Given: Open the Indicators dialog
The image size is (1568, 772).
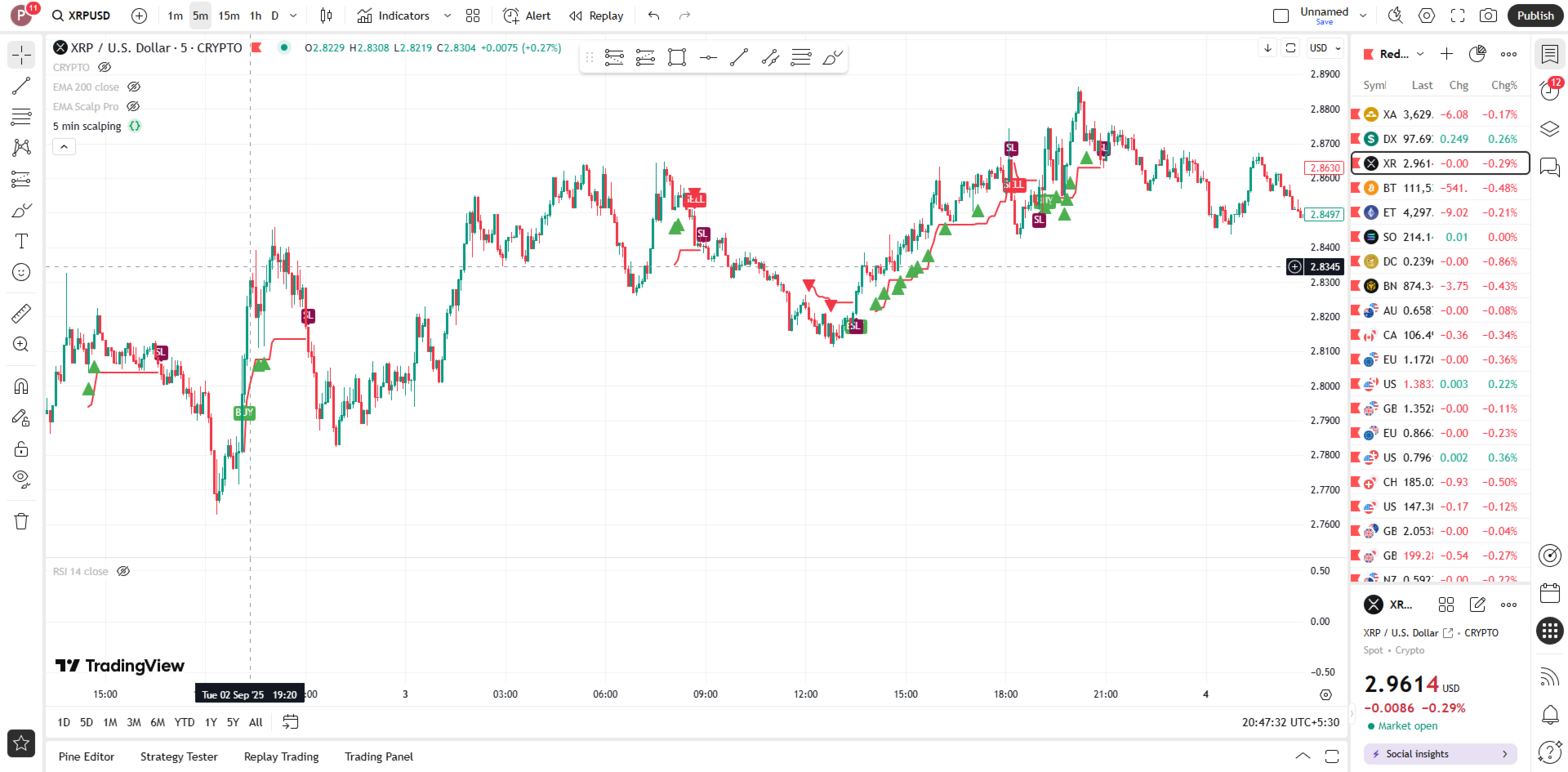Looking at the screenshot, I should (x=394, y=16).
